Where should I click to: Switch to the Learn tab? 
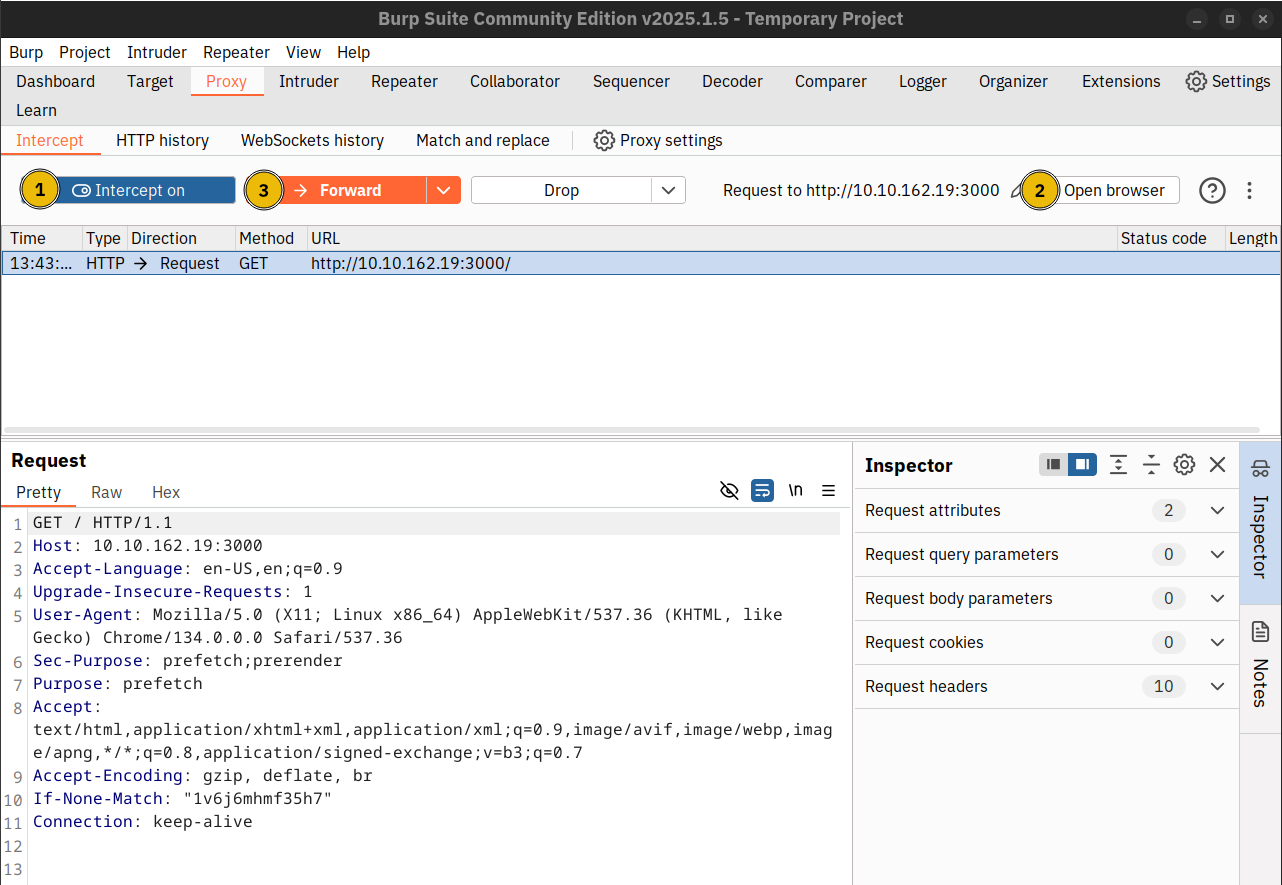pos(36,110)
